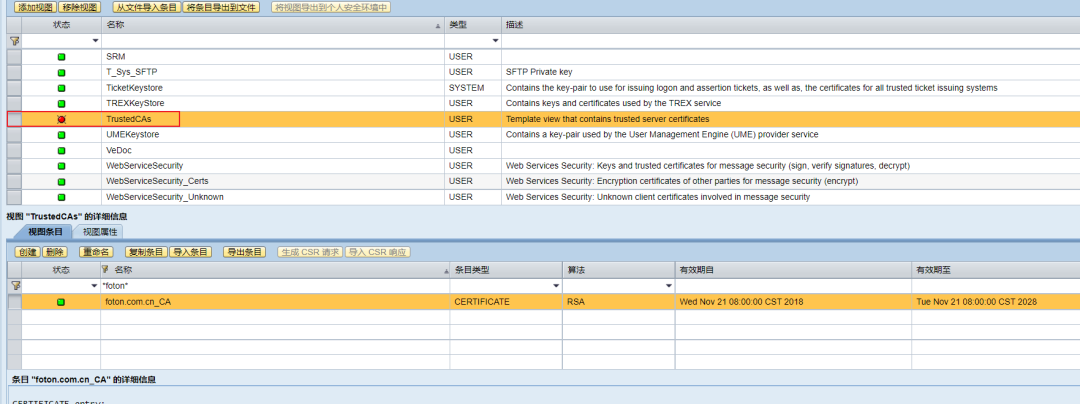
Task: Click the green status icon for VeDoc
Action: 61,151
